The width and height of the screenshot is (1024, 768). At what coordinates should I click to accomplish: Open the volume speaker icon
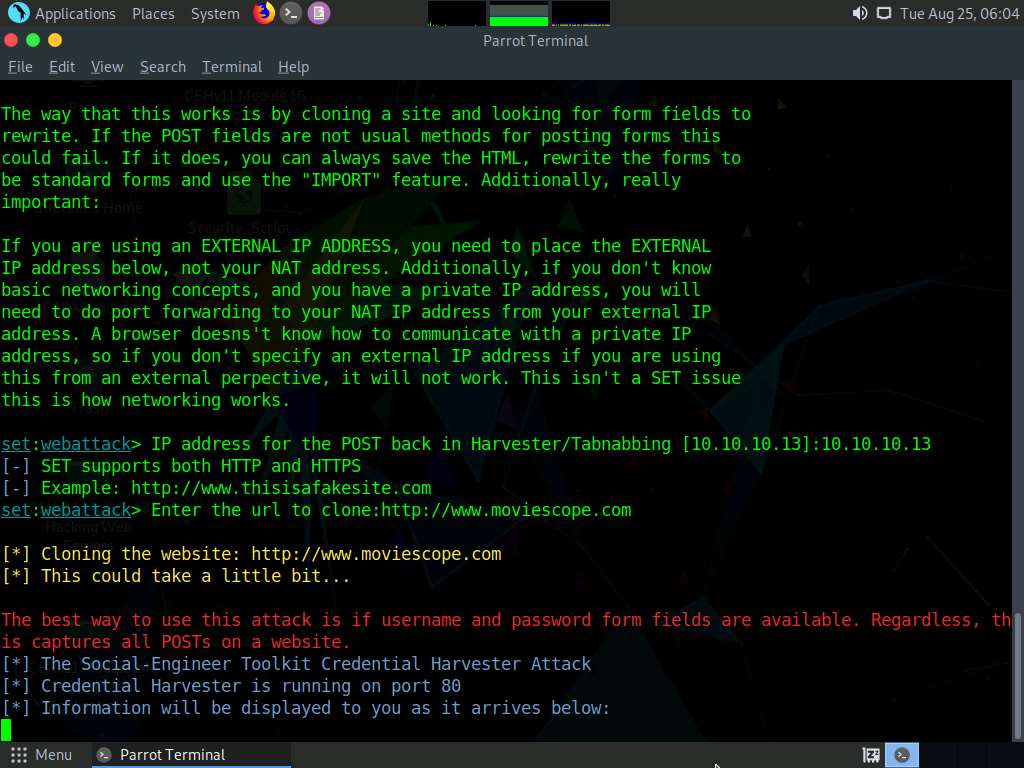click(x=859, y=13)
